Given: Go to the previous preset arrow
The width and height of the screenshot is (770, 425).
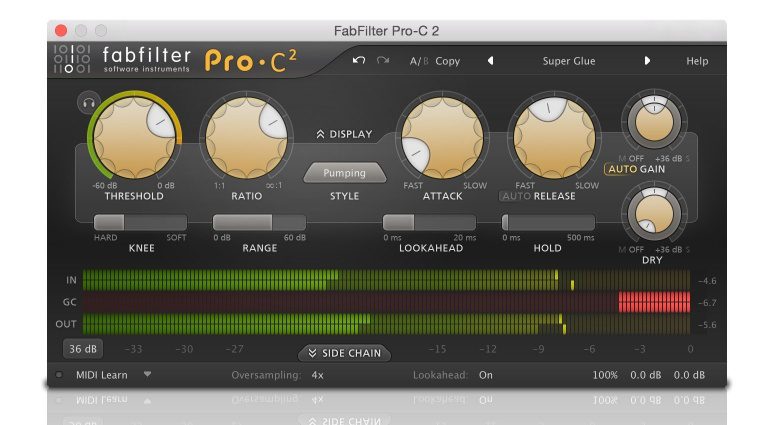Looking at the screenshot, I should coord(490,61).
